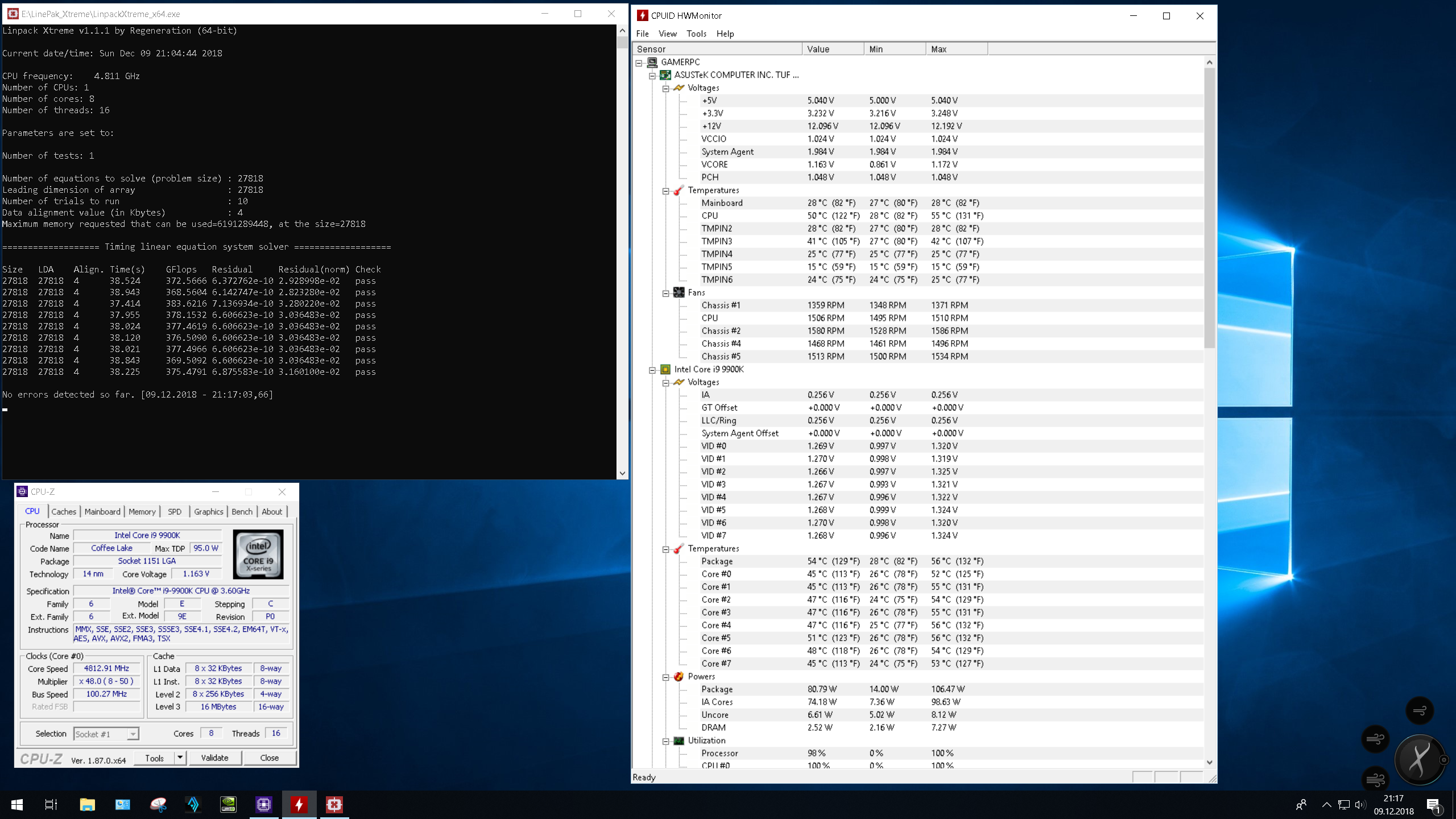The image size is (1456, 819).
Task: Open the gear settings on the X widget
Action: 1443,760
